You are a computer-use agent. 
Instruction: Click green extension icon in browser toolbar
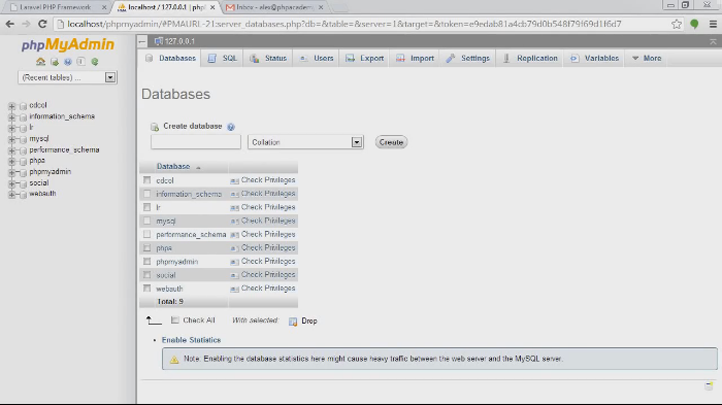click(694, 24)
